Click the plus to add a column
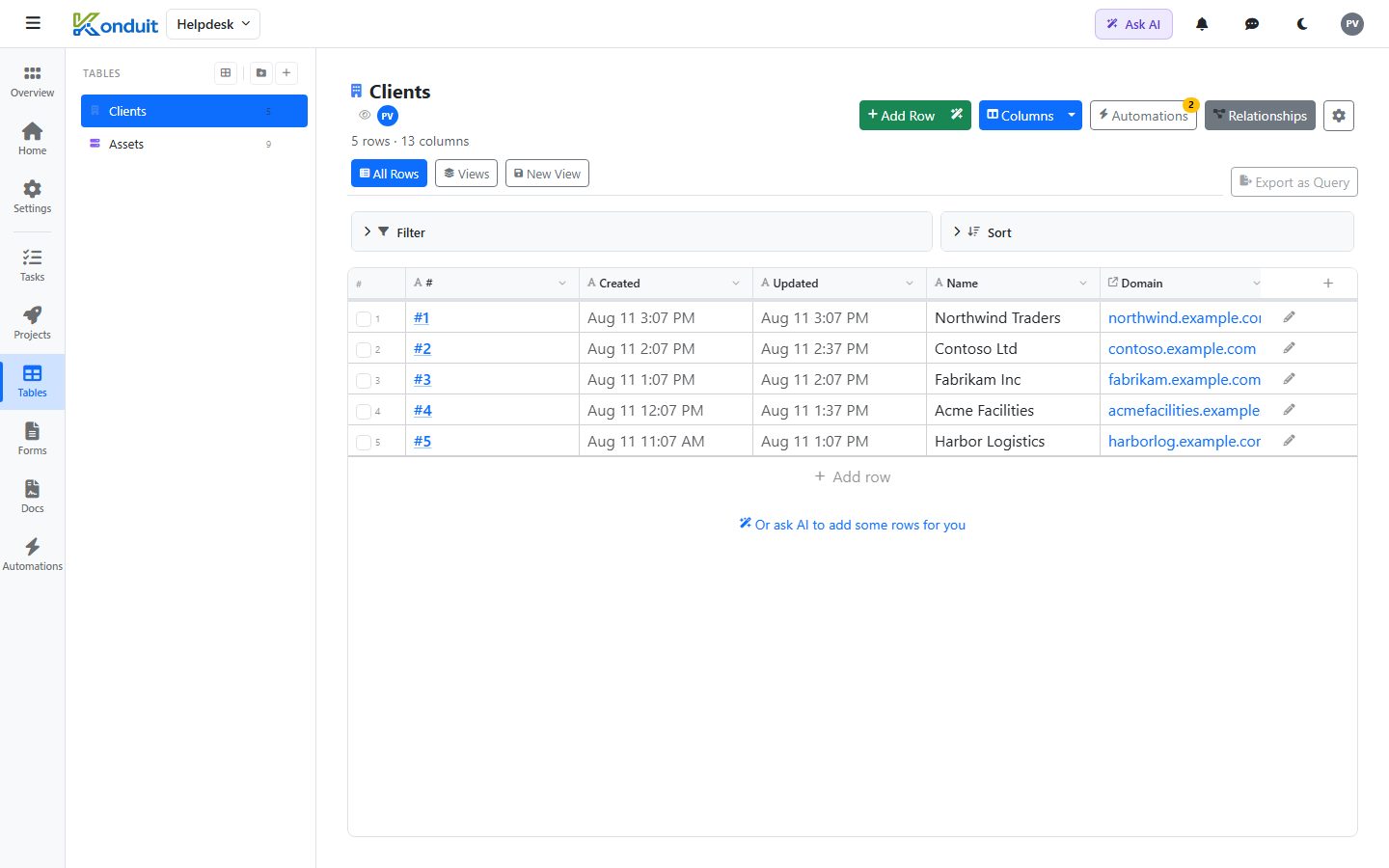The image size is (1389, 868). tap(1328, 283)
